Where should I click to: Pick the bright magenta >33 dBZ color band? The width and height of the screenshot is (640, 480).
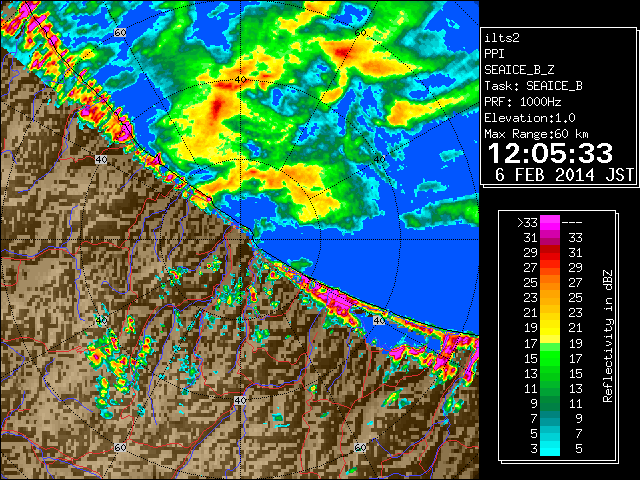click(x=550, y=222)
